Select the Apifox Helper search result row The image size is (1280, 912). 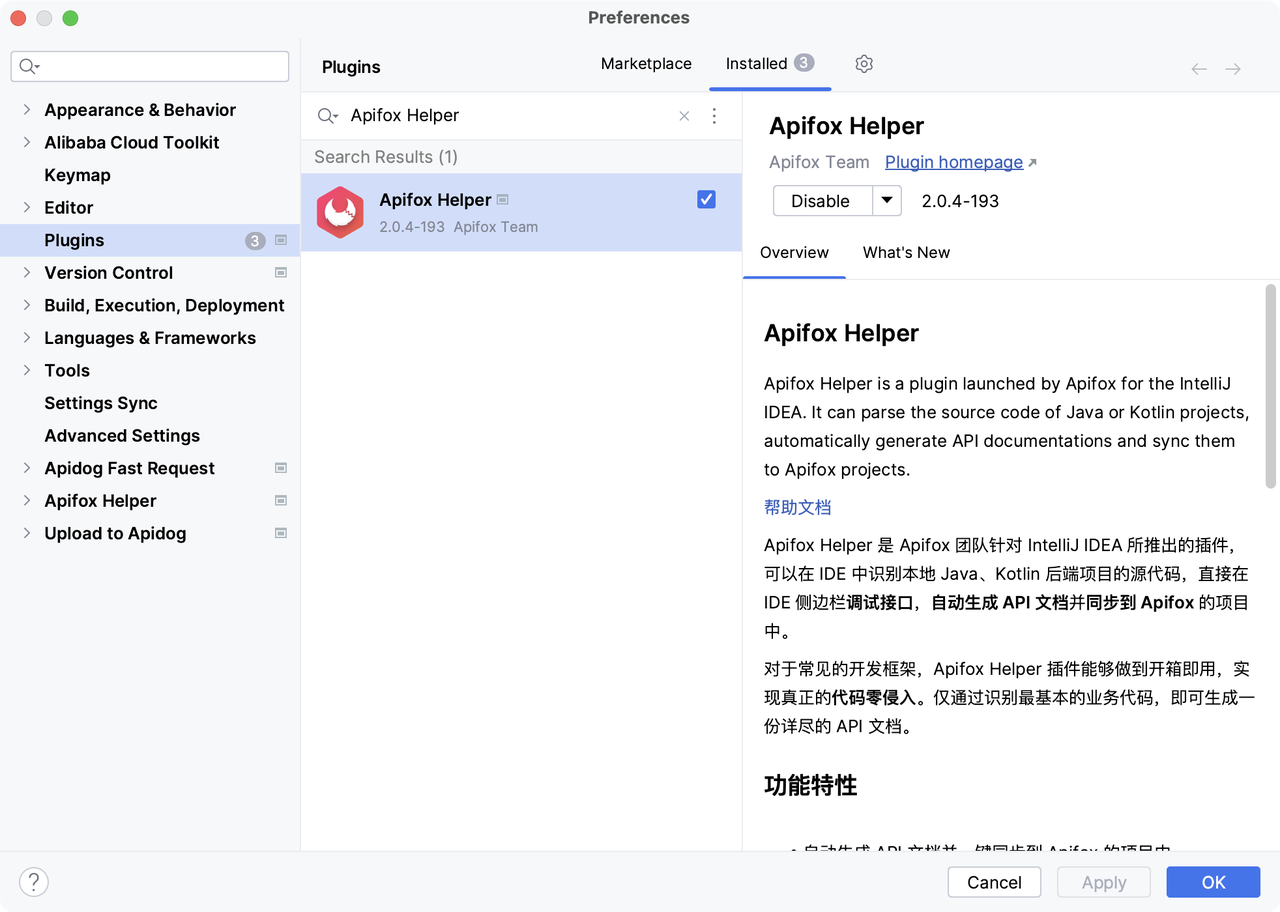point(521,213)
